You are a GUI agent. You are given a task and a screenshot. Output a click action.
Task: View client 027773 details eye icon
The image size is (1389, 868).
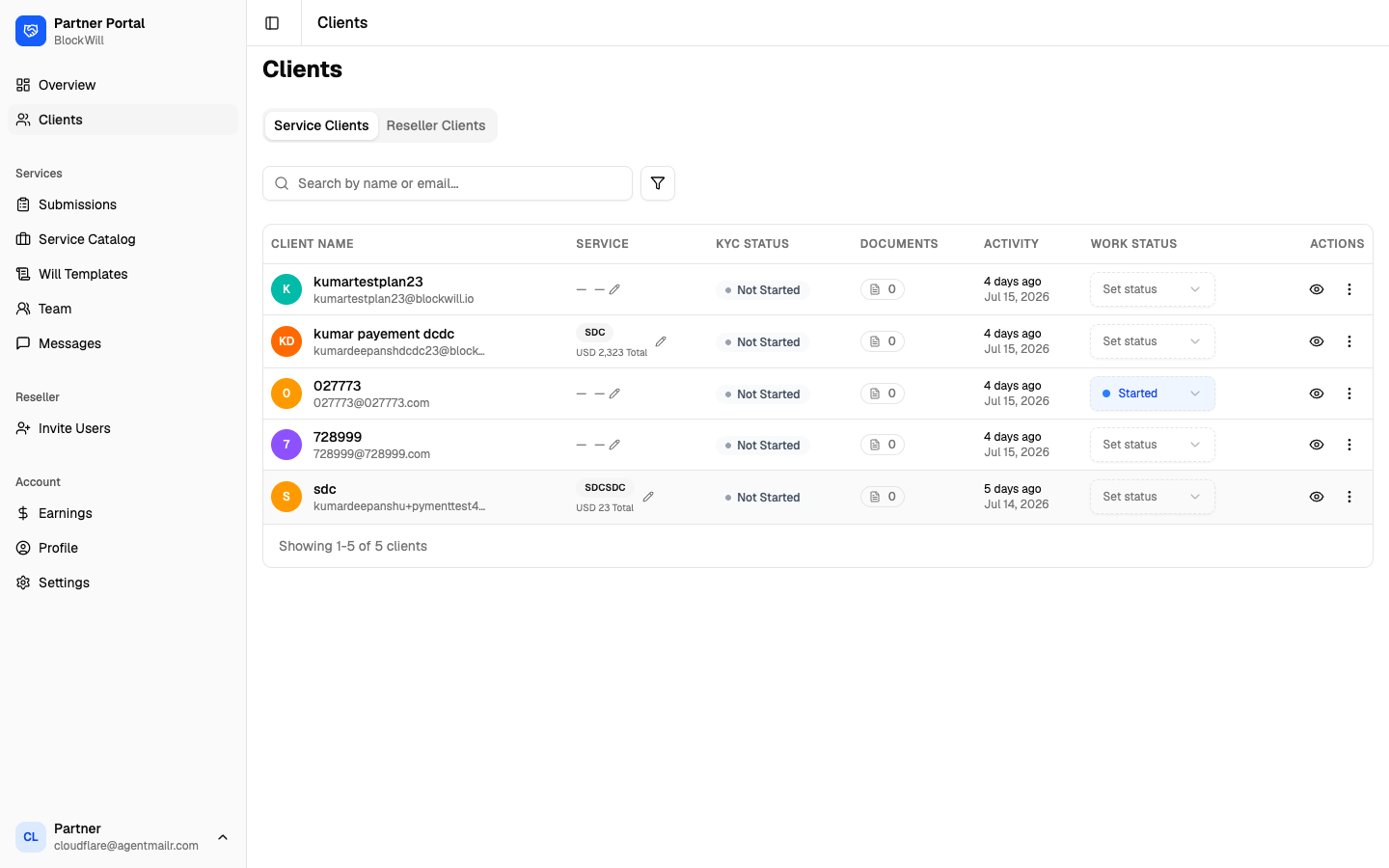1317,393
